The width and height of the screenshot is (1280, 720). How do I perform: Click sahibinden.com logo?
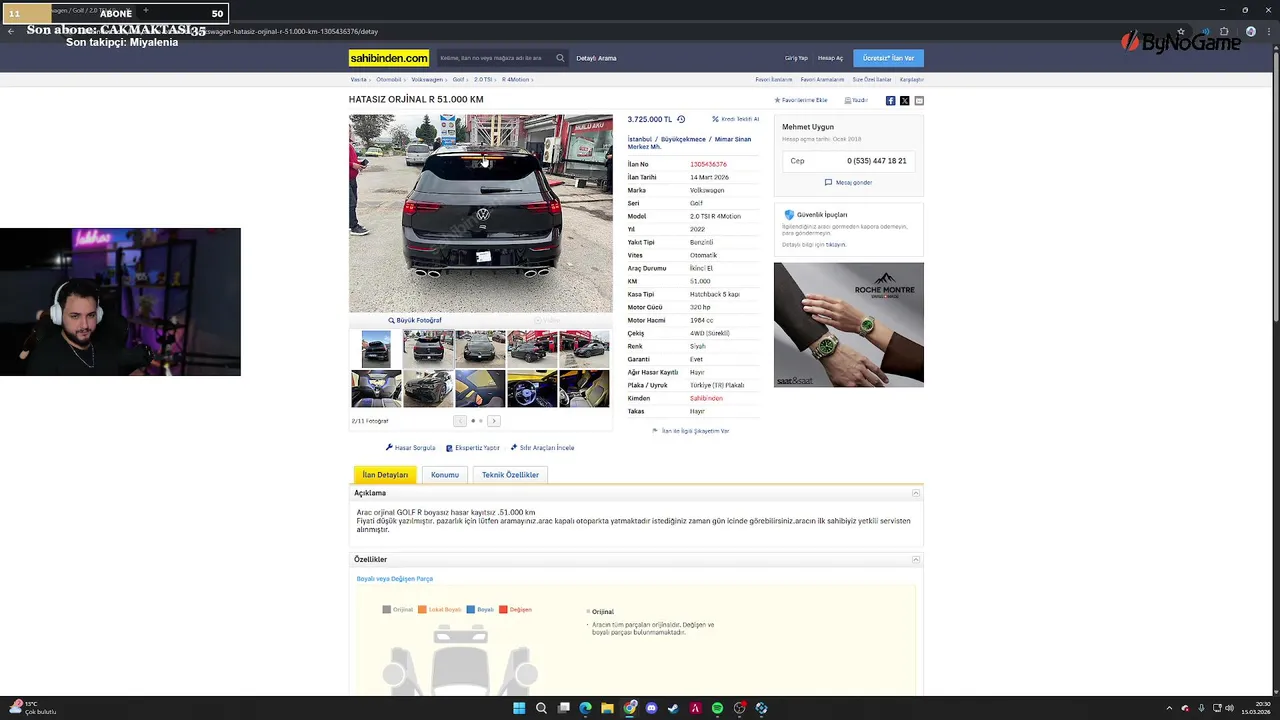pyautogui.click(x=389, y=58)
